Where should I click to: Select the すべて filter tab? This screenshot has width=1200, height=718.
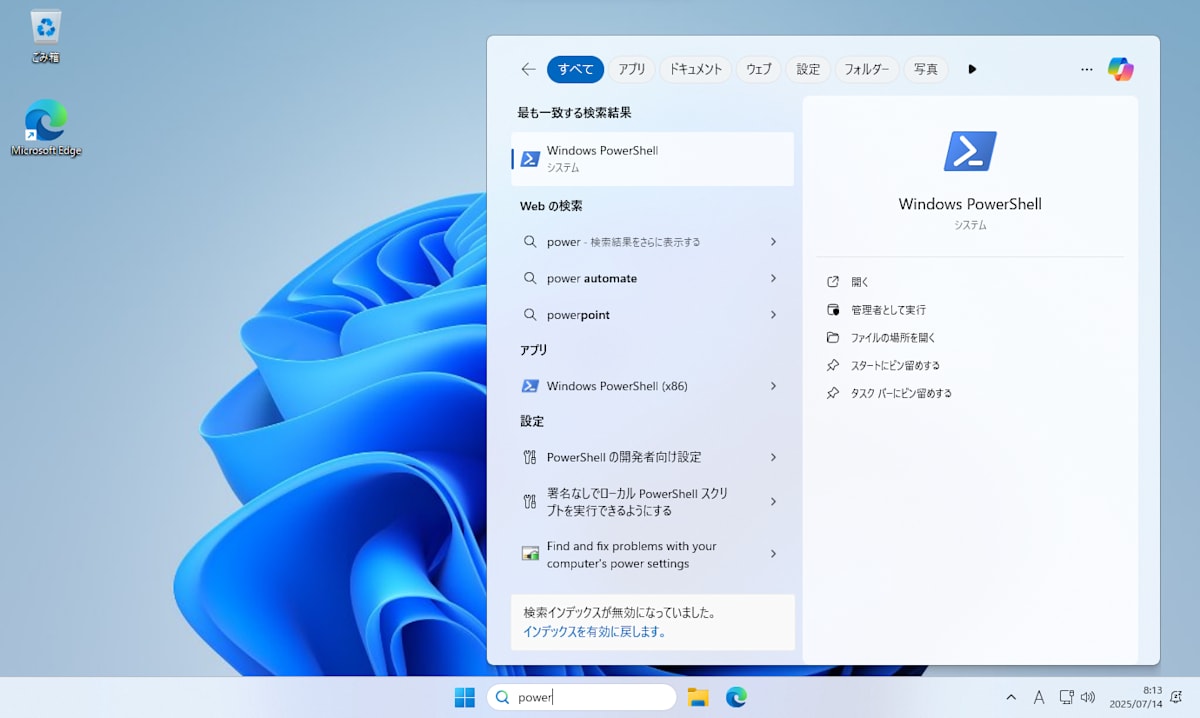(x=575, y=69)
